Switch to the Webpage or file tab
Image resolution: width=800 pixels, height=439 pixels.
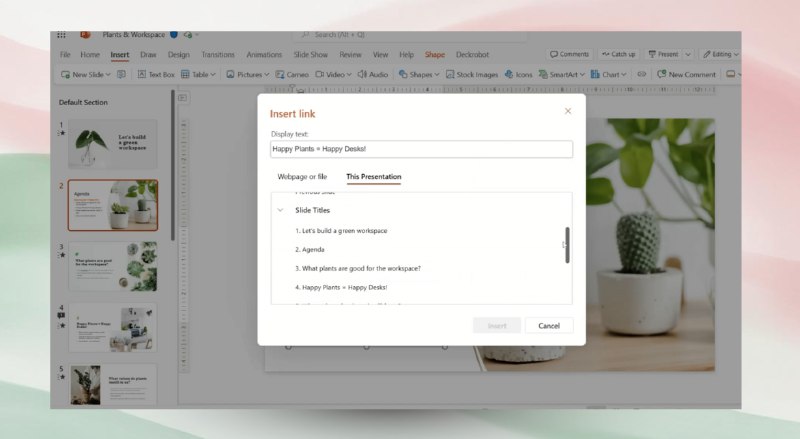coord(302,177)
